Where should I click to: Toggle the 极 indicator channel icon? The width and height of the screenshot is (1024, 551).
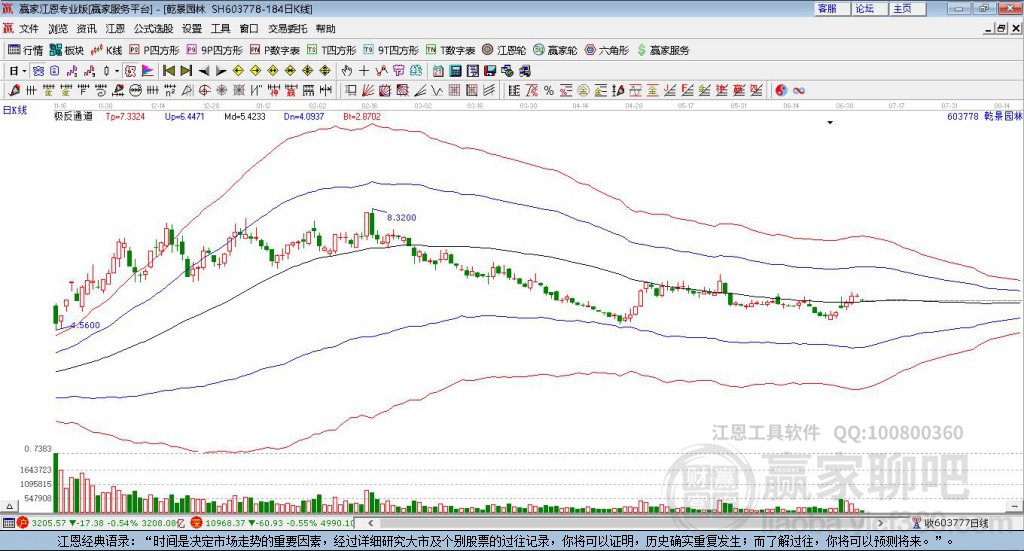point(131,71)
